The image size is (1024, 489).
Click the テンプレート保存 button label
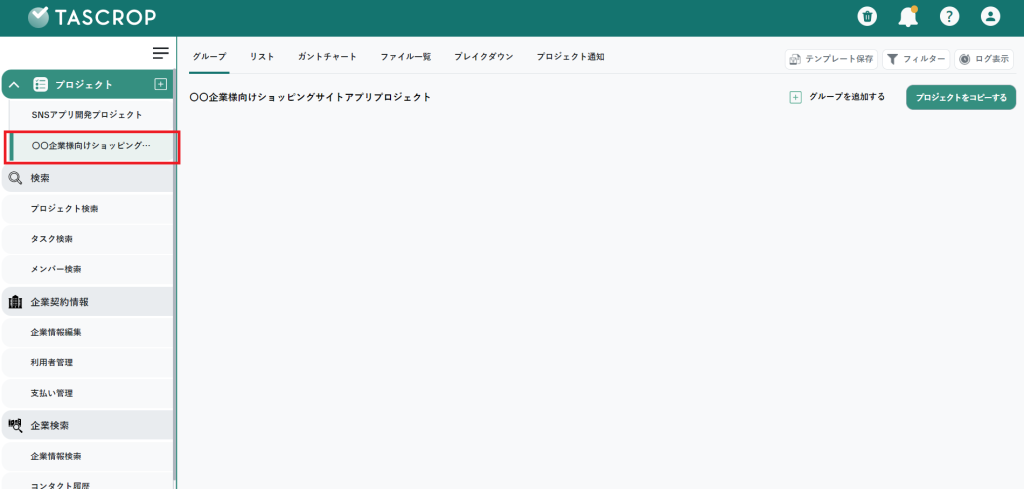839,59
